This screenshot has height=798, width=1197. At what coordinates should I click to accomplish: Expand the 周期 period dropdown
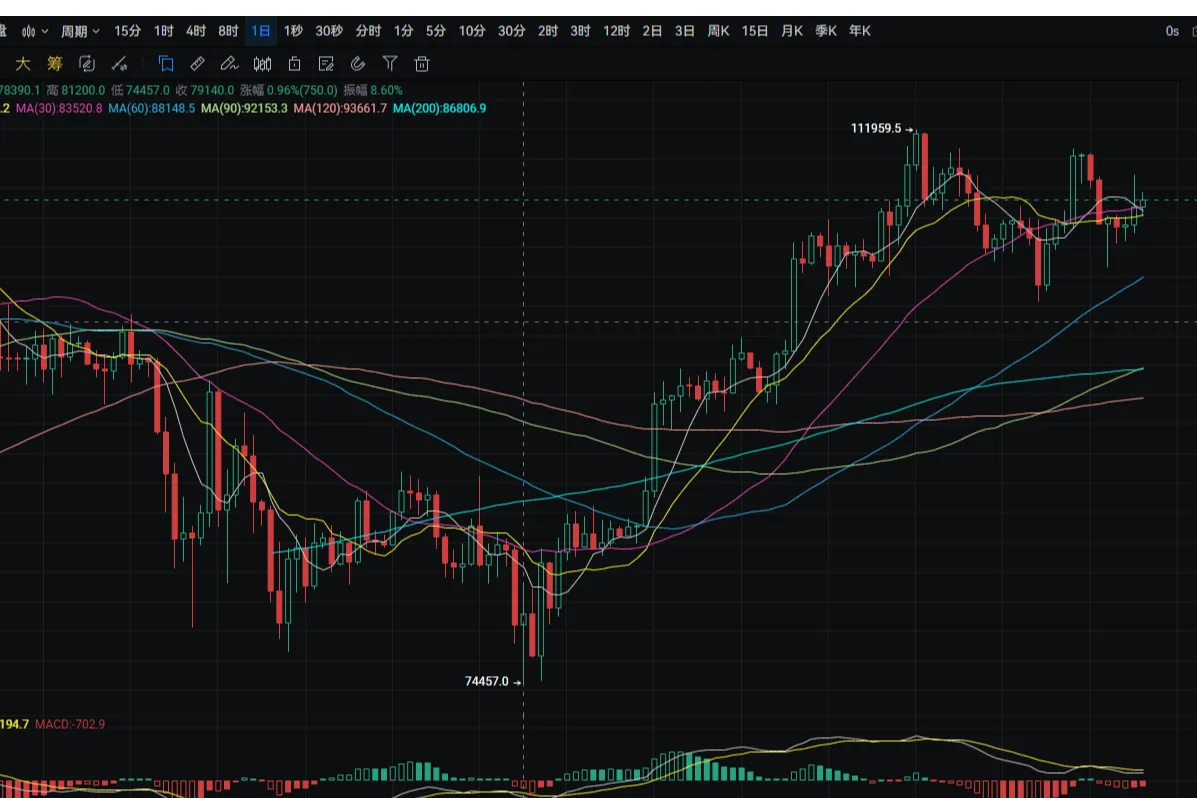pyautogui.click(x=80, y=31)
